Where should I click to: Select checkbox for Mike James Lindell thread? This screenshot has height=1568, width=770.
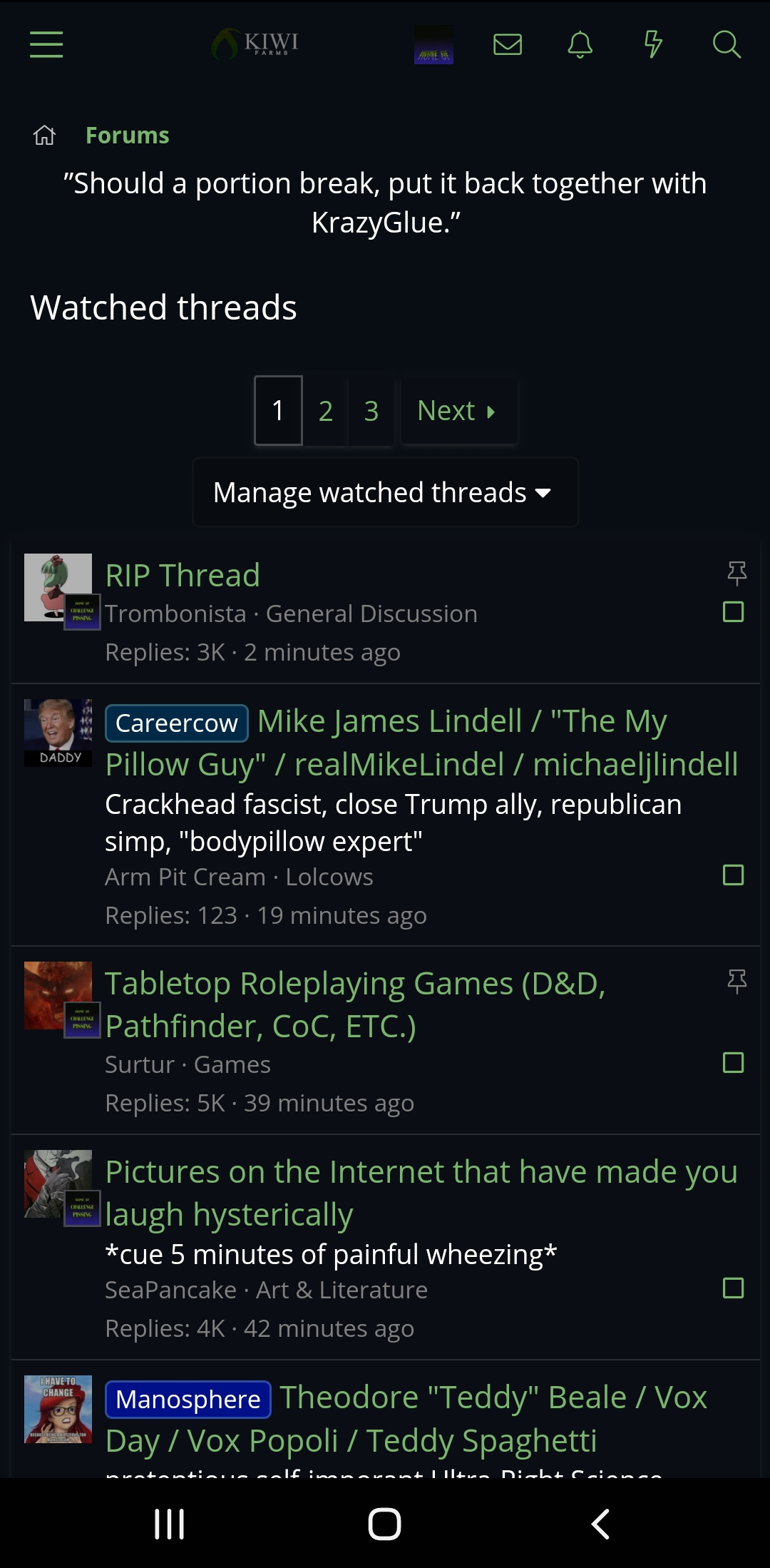click(734, 875)
